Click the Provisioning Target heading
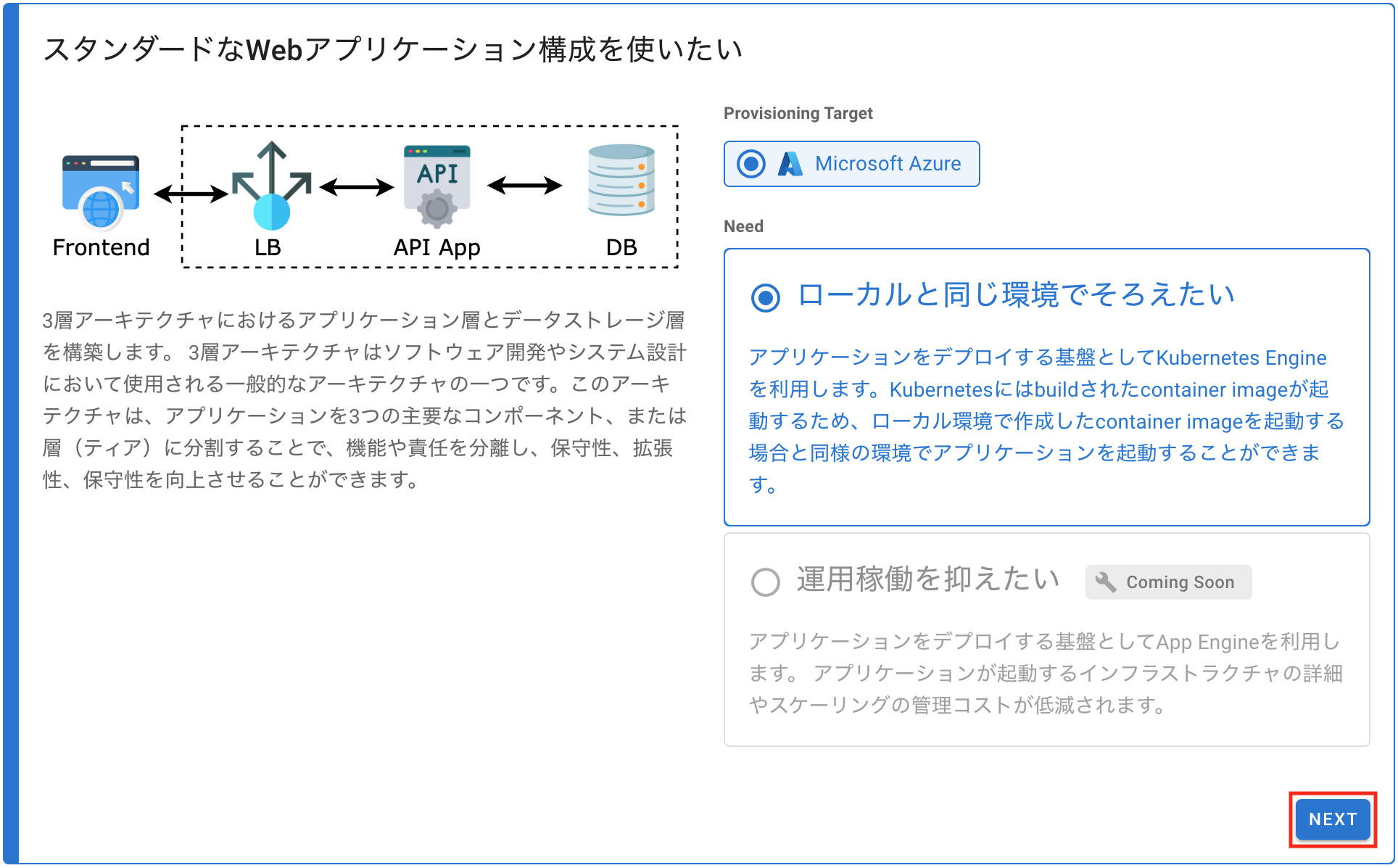The width and height of the screenshot is (1398, 868). click(798, 113)
